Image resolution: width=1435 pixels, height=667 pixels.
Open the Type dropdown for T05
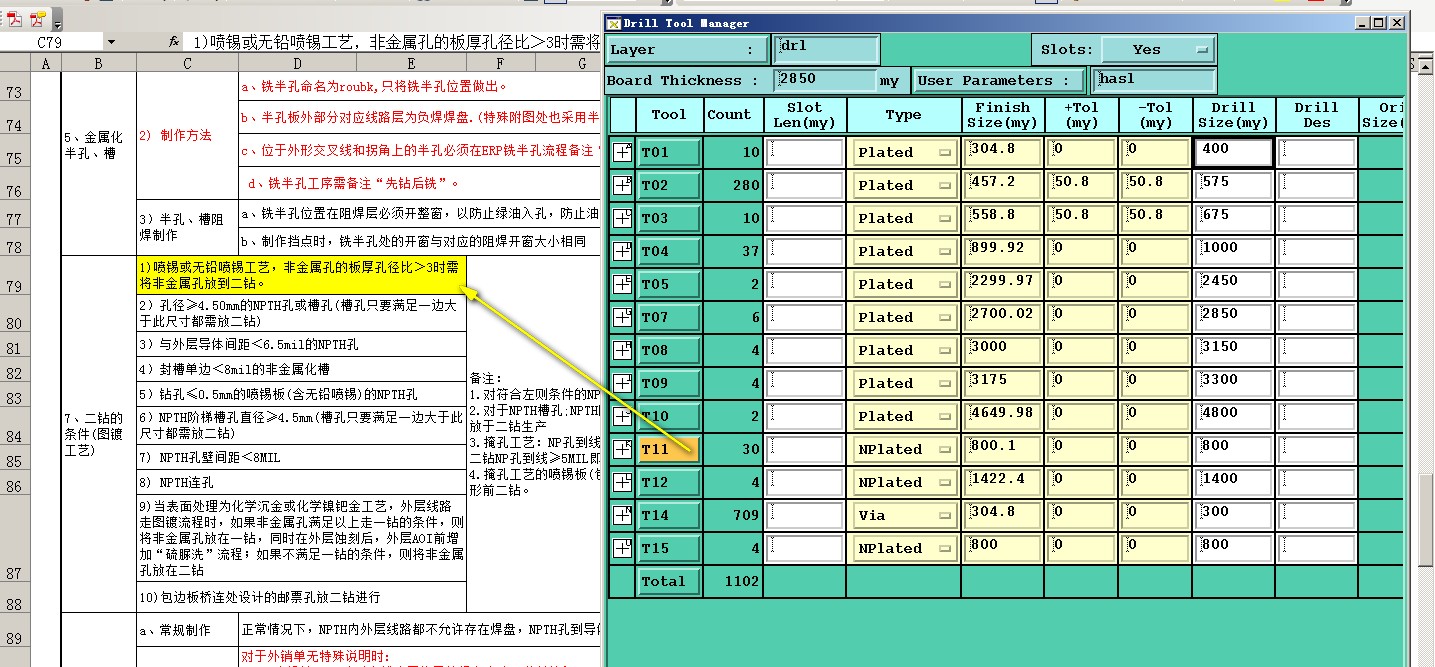904,285
